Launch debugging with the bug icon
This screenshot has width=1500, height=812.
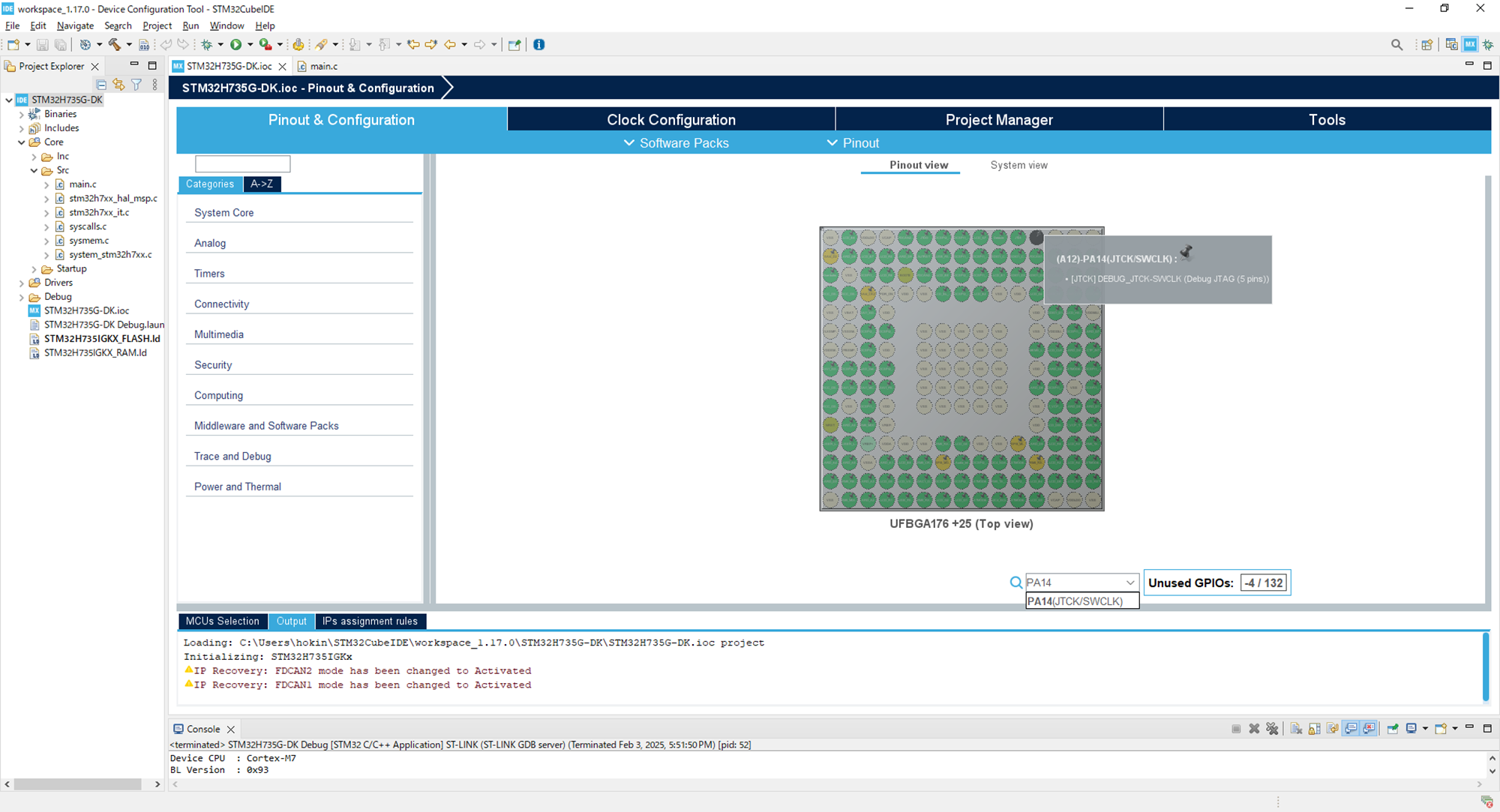208,44
